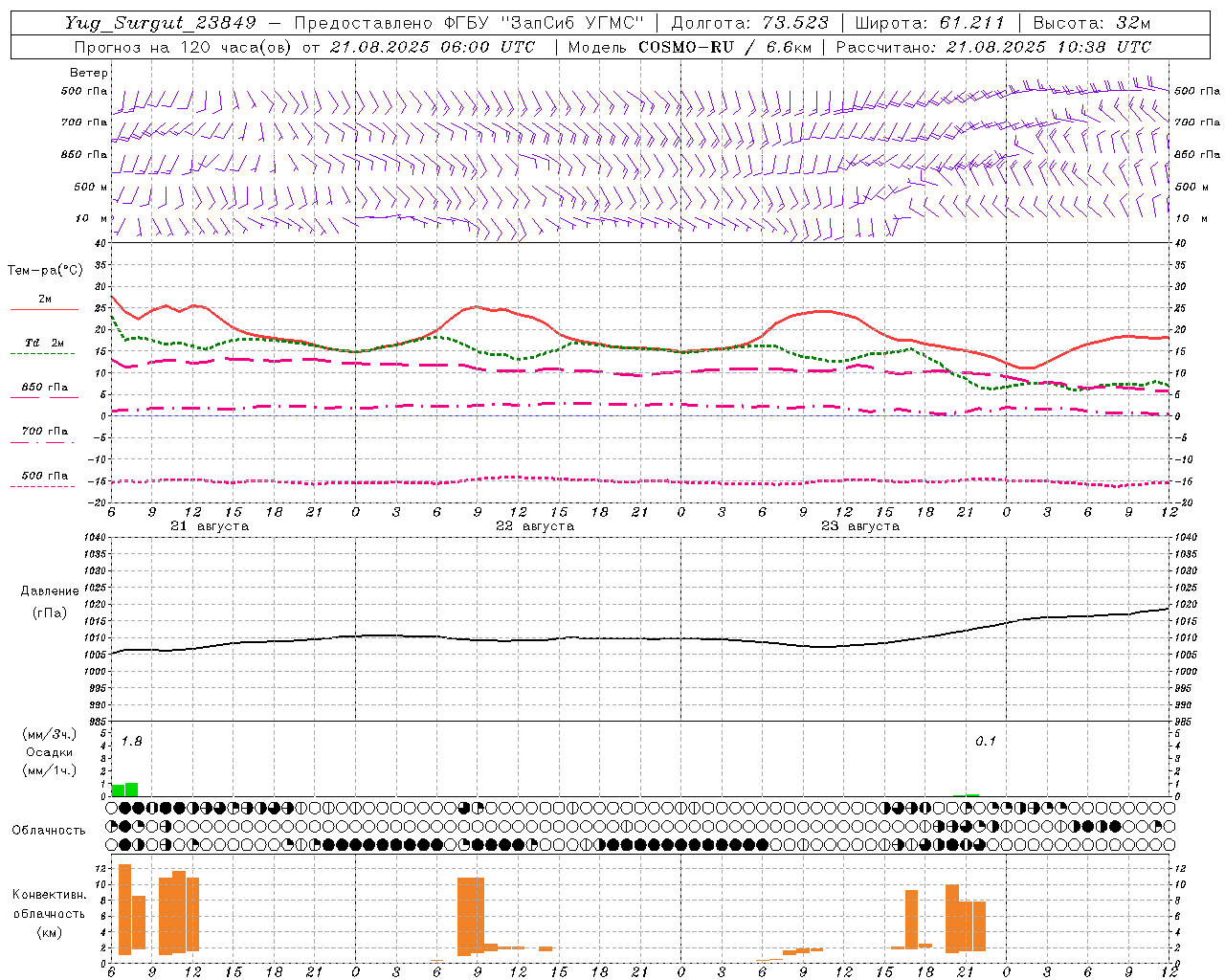Screen dimensions: 1225x980
Task: Select the precipitation total value 1.8
Action: click(x=131, y=742)
